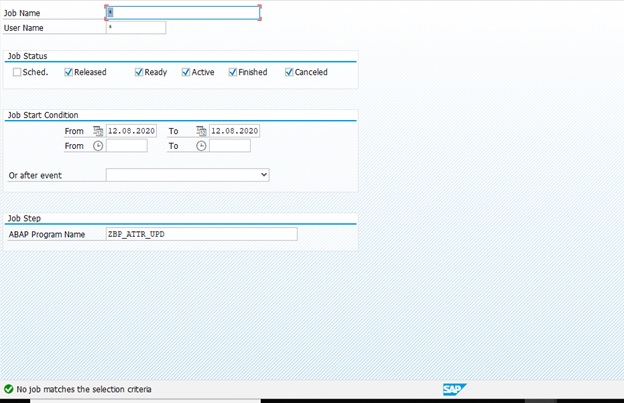This screenshot has height=403, width=624.
Task: Click the Job Step group heading
Action: [x=24, y=218]
